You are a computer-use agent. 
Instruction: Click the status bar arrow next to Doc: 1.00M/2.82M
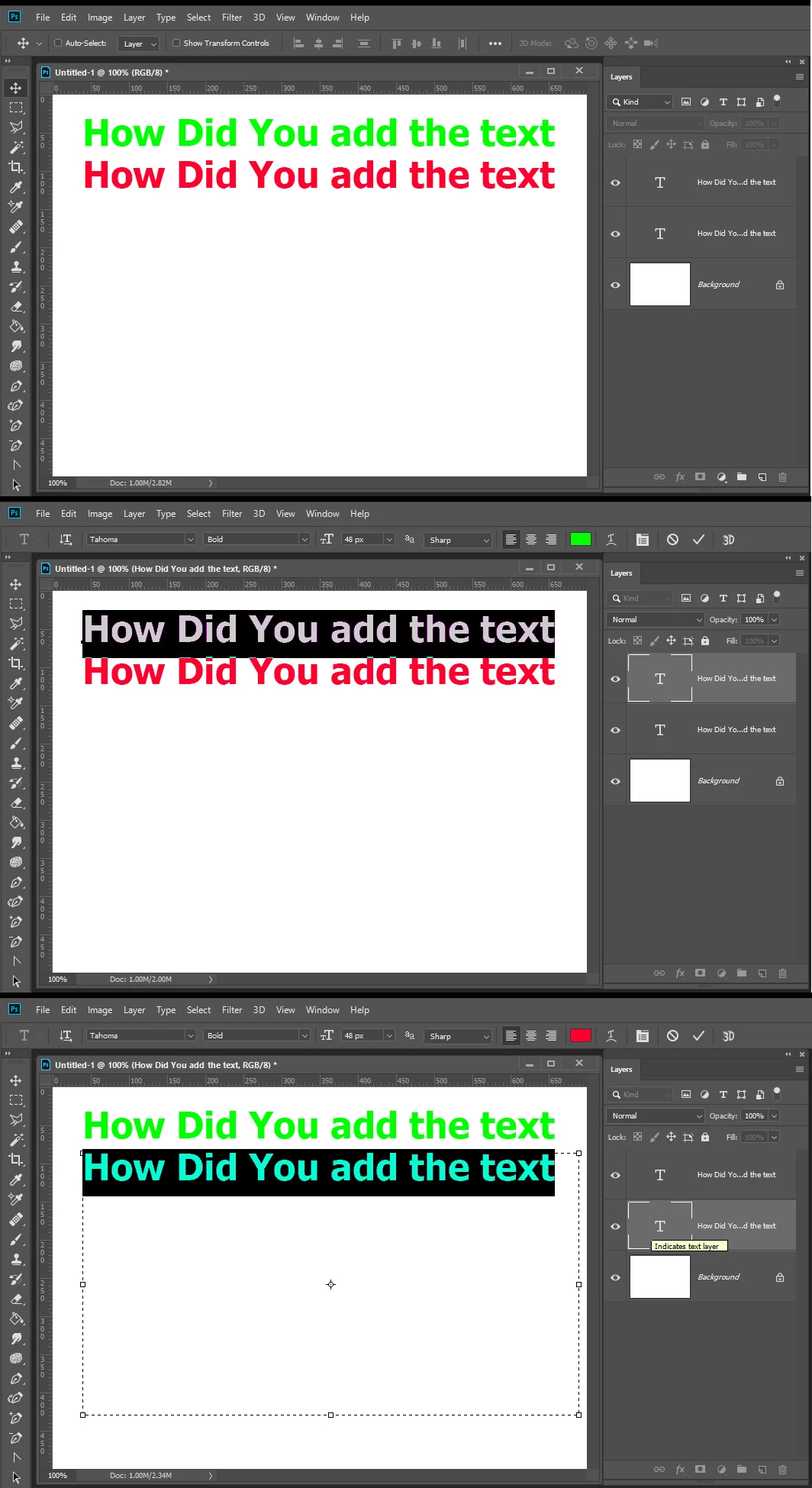(x=211, y=483)
